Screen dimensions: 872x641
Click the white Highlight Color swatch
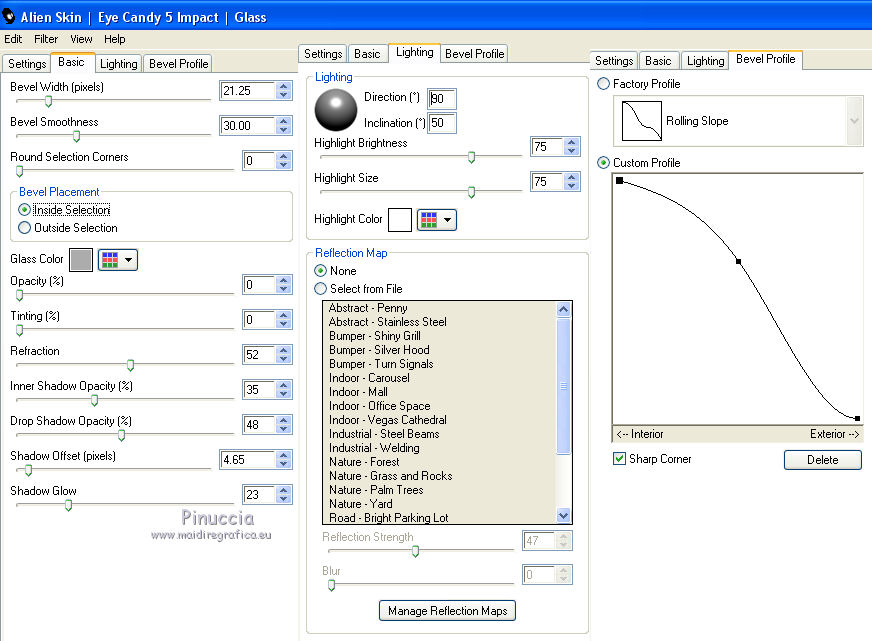[x=400, y=220]
